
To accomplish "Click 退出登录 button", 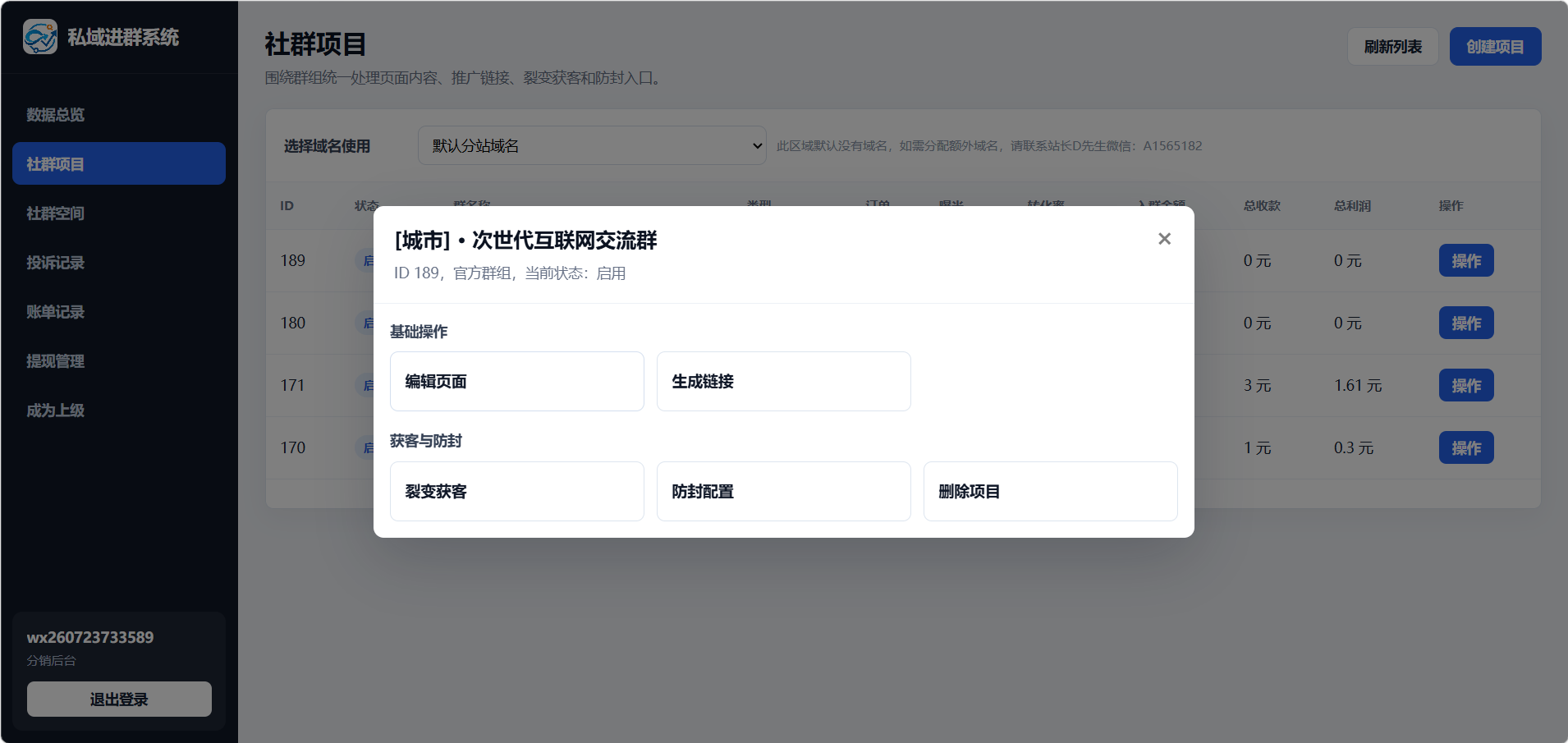I will tap(119, 699).
